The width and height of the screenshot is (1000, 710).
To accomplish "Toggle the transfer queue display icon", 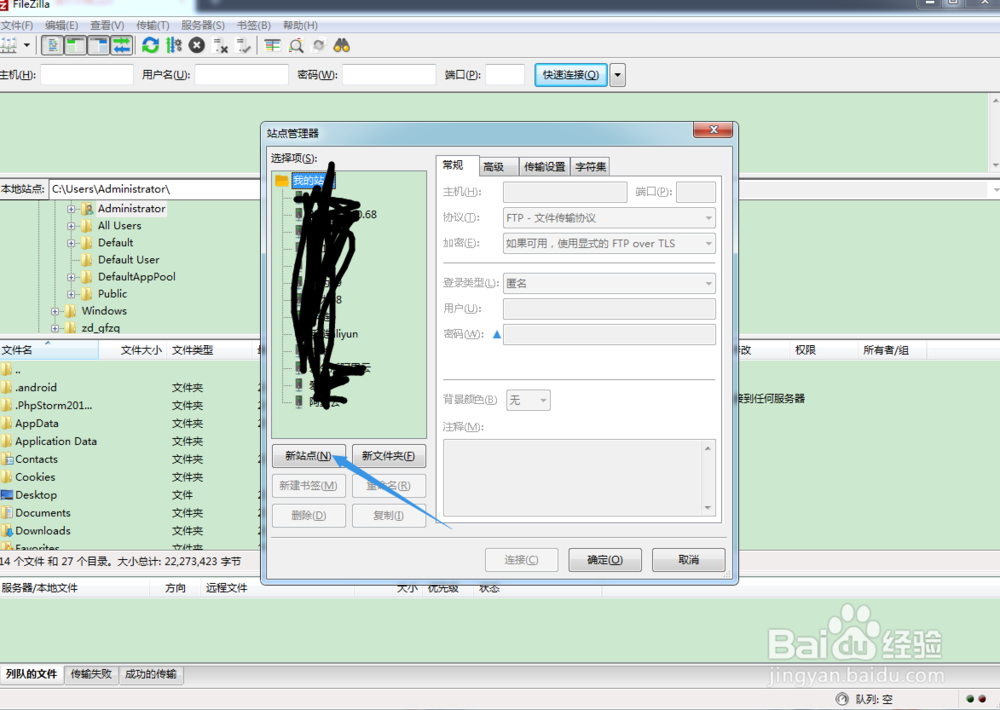I will pyautogui.click(x=121, y=45).
